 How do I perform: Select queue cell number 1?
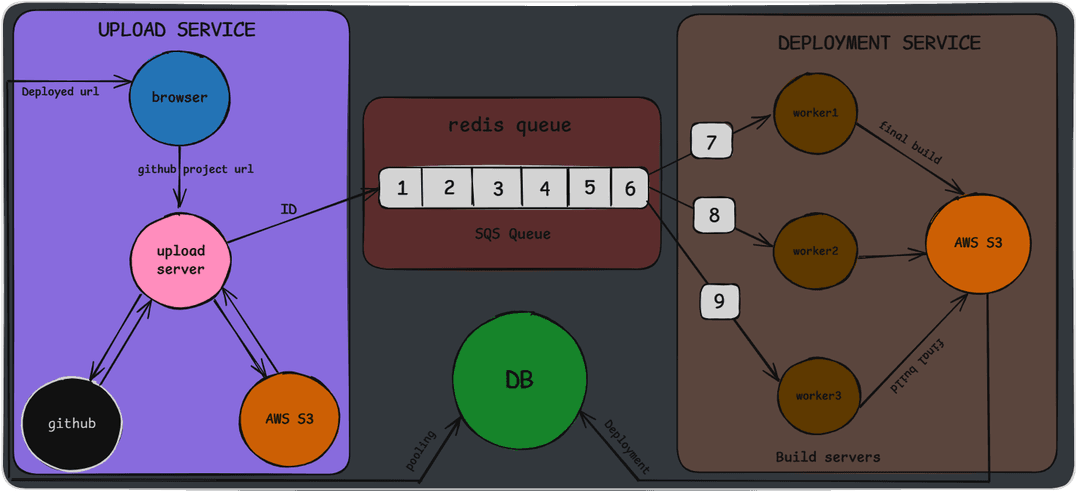[x=401, y=188]
